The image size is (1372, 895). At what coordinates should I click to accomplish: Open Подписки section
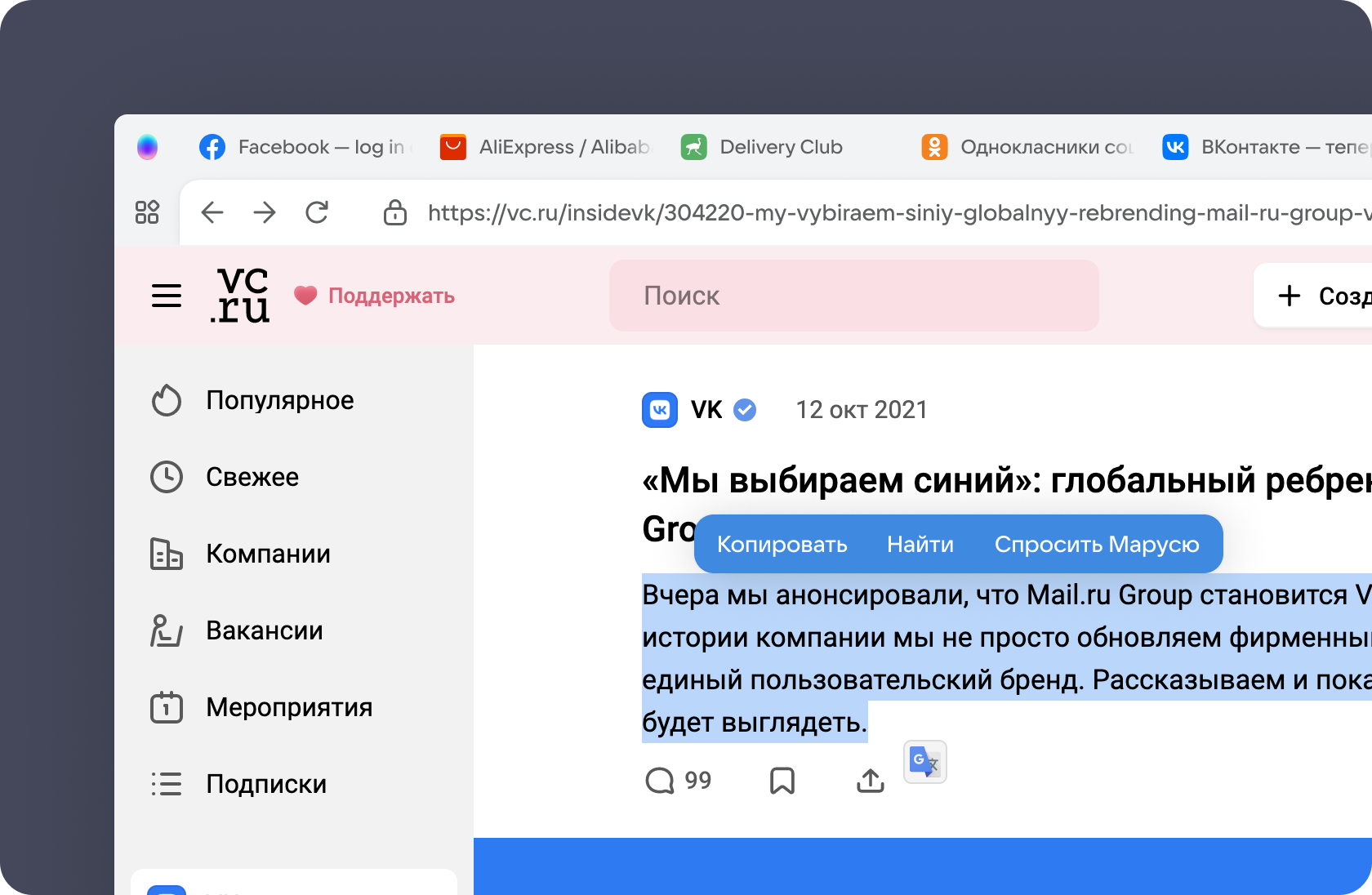266,784
